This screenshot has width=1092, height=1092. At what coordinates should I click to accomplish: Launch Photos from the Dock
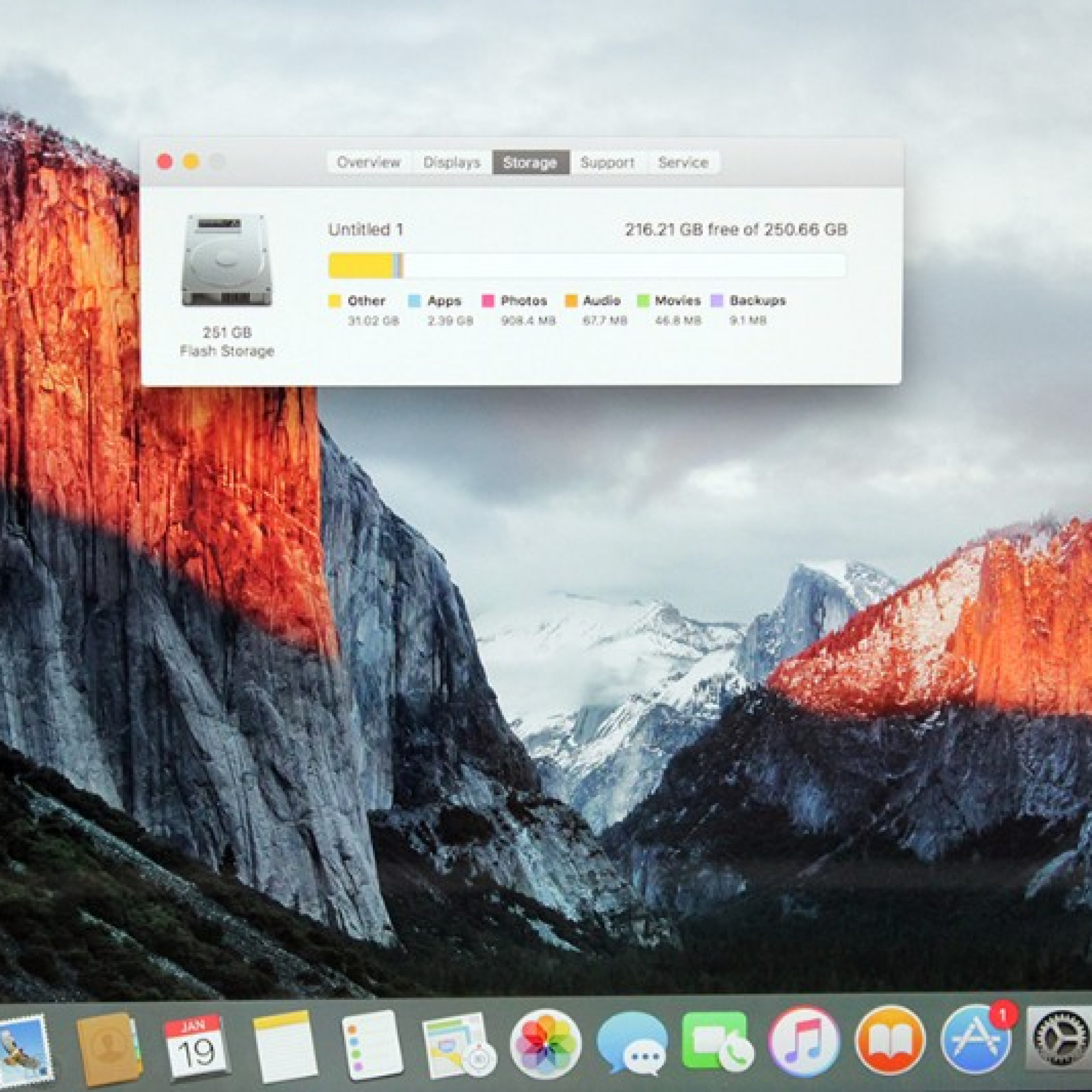click(545, 1045)
